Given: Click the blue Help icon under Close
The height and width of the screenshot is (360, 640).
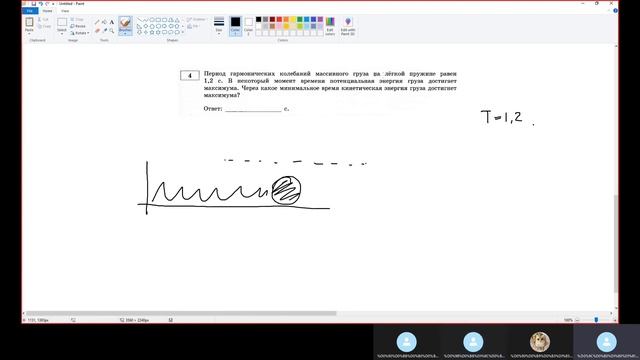Looking at the screenshot, I should 615,11.
